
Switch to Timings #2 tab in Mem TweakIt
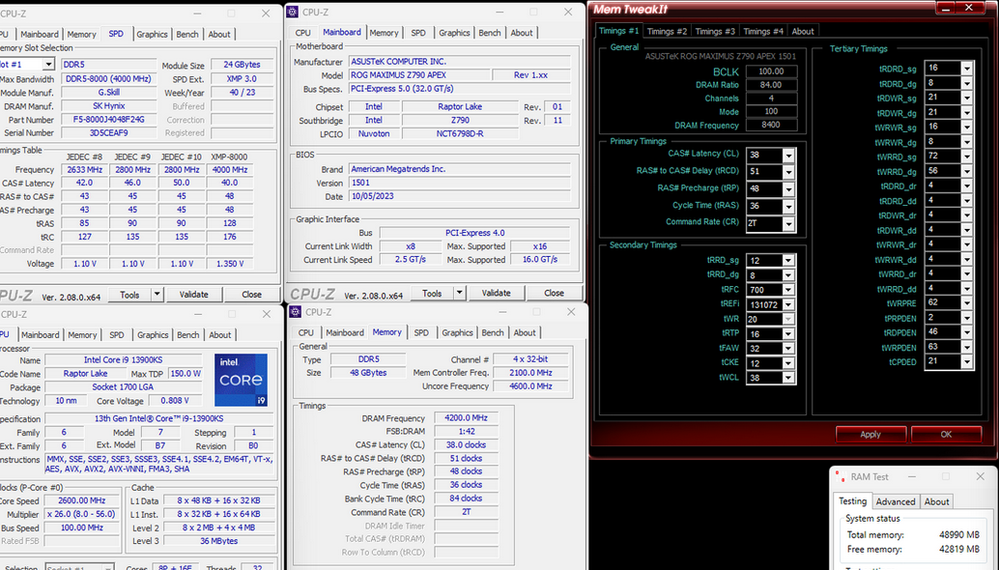(x=666, y=31)
